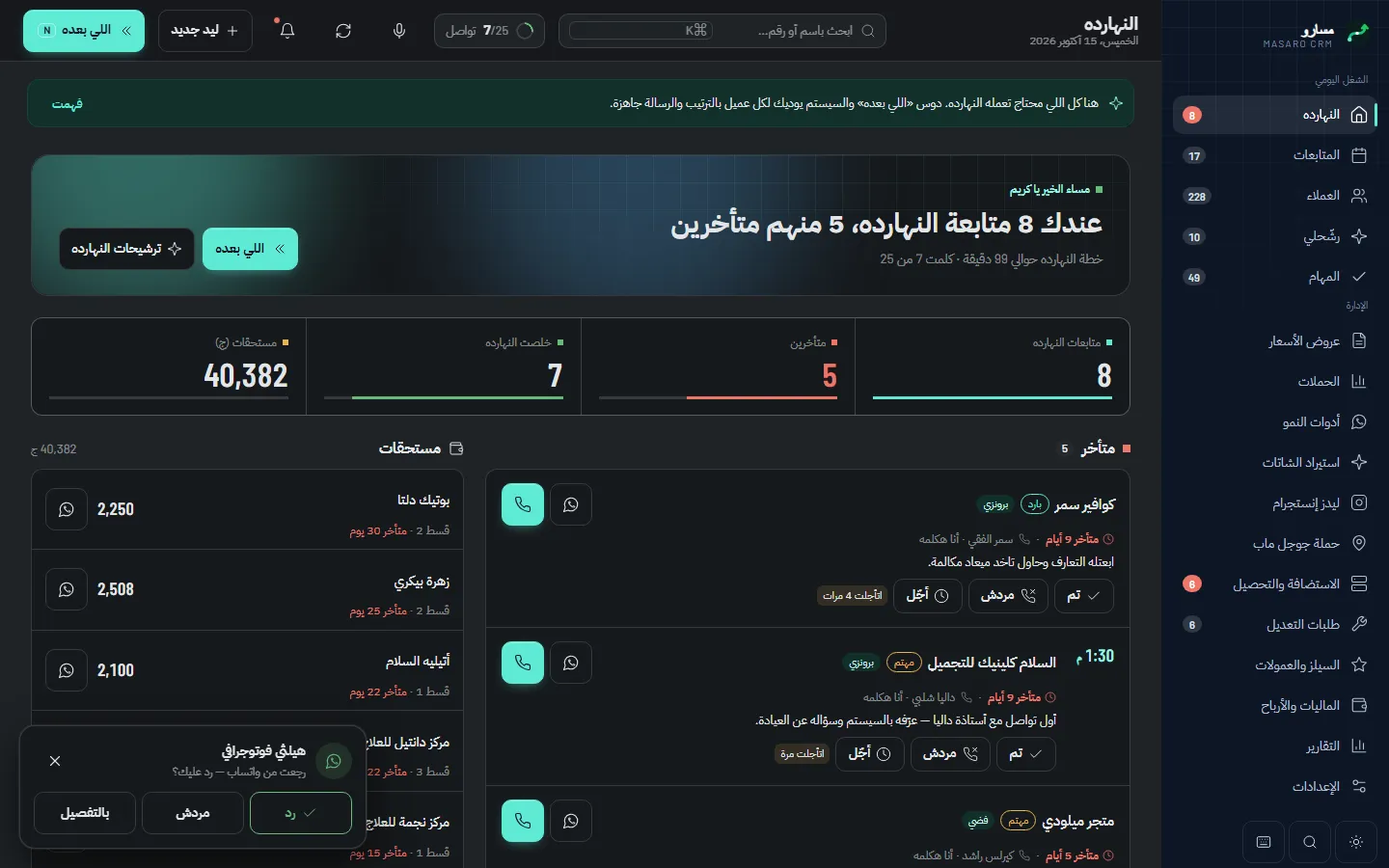This screenshot has width=1389, height=868.
Task: Mark كوافير سمر follow-up as تم
Action: (1084, 595)
